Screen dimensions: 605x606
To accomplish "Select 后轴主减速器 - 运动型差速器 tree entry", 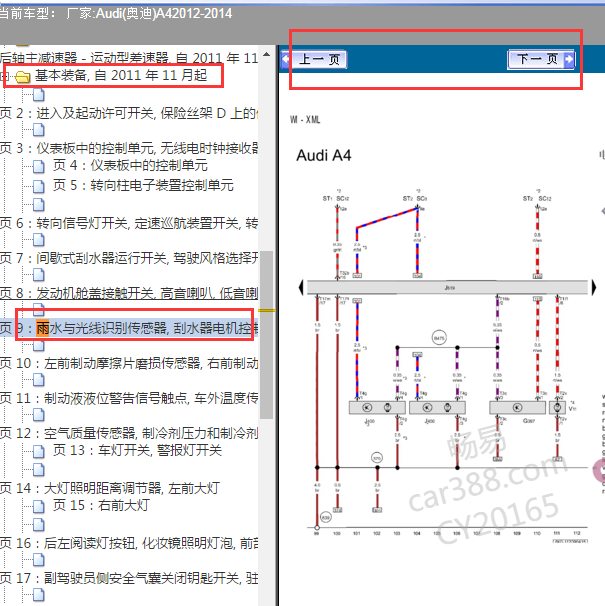I will pyautogui.click(x=129, y=58).
